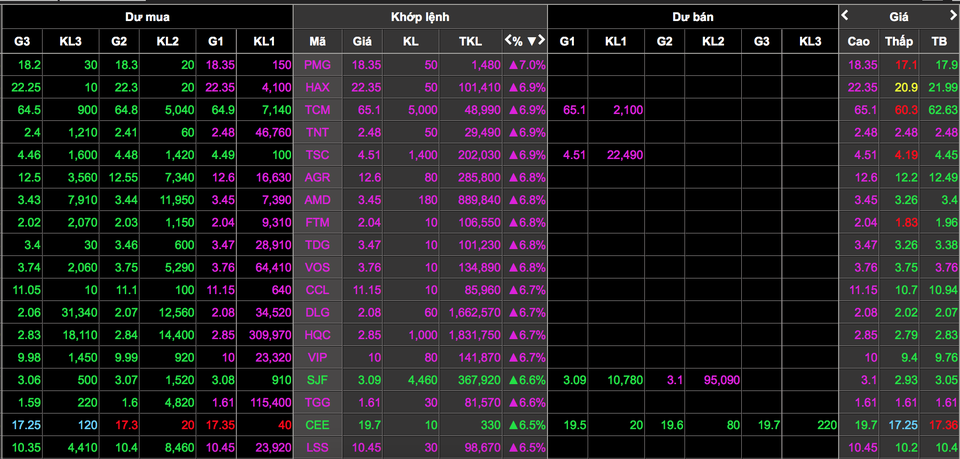The height and width of the screenshot is (459, 960).
Task: Click the Mã column header
Action: 317,42
